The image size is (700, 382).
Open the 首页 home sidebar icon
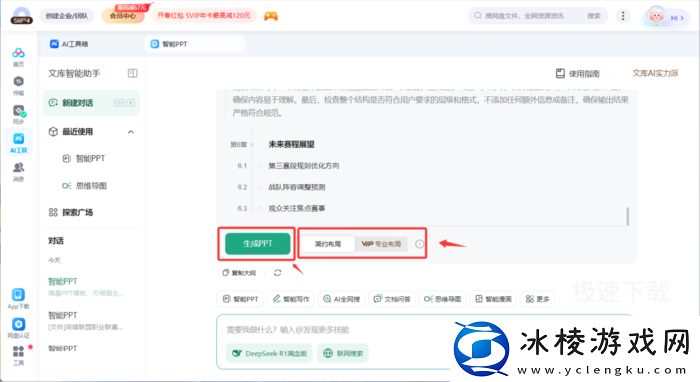coord(18,57)
